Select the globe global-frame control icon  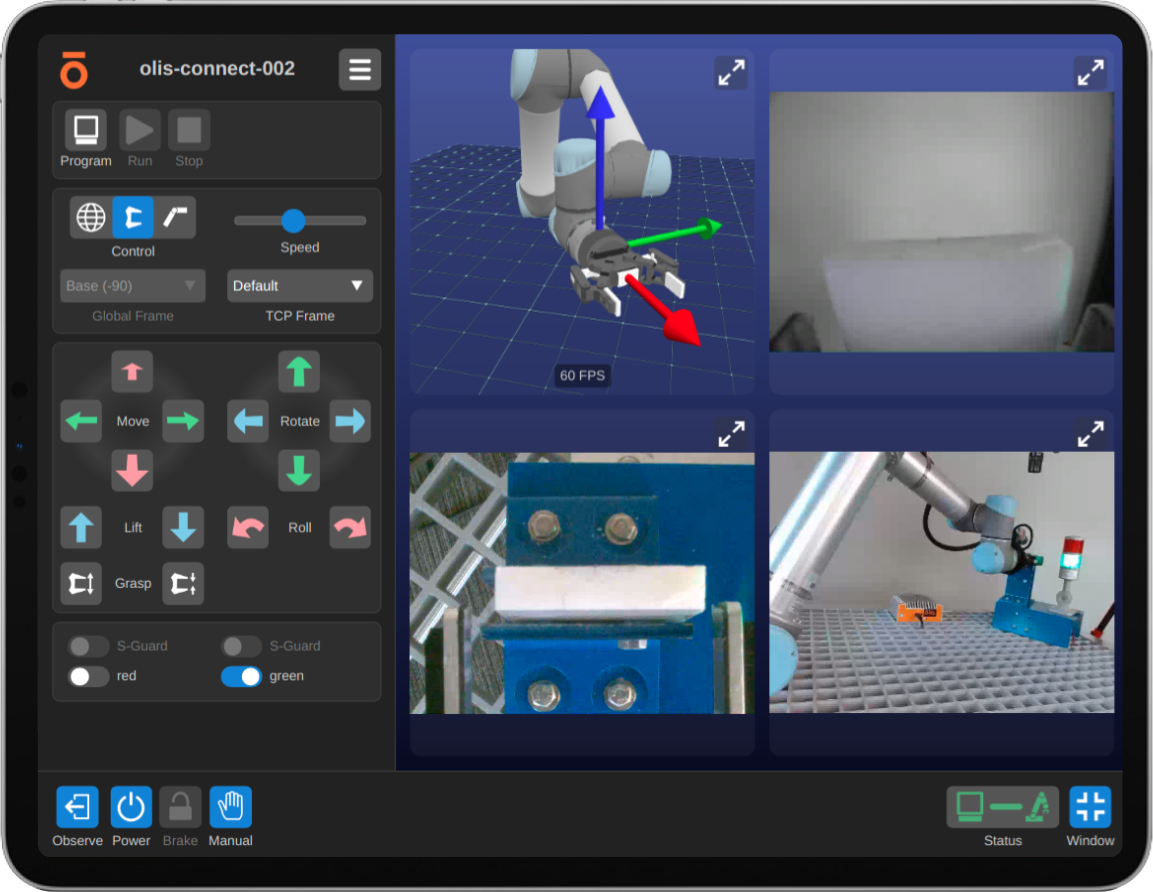click(90, 217)
